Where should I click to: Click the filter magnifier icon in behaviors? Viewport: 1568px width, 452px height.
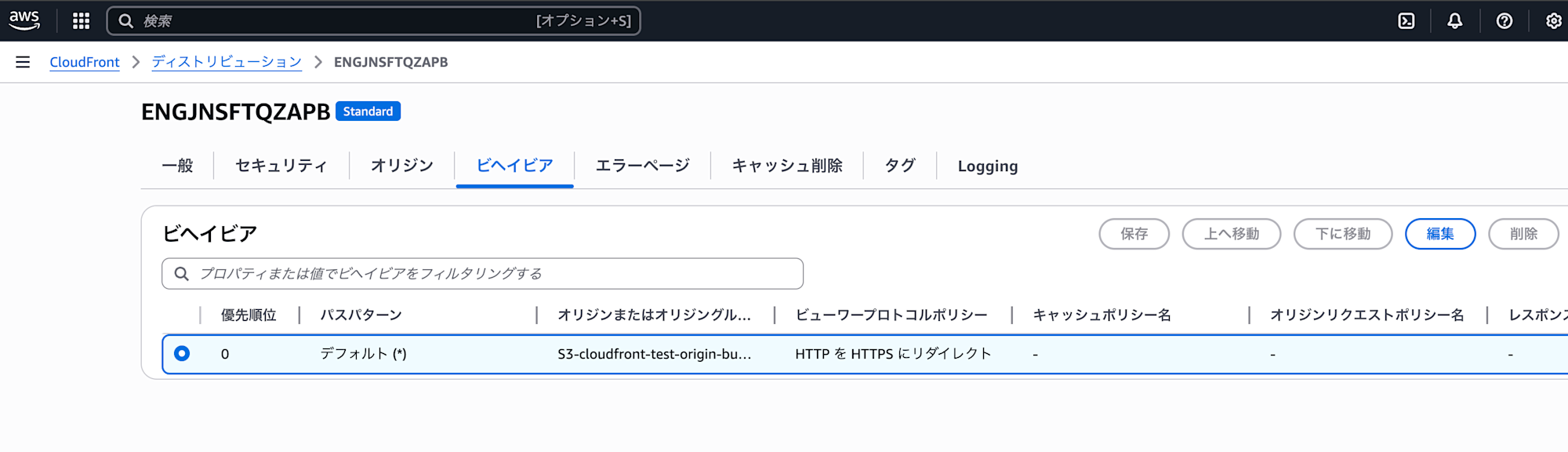click(181, 274)
